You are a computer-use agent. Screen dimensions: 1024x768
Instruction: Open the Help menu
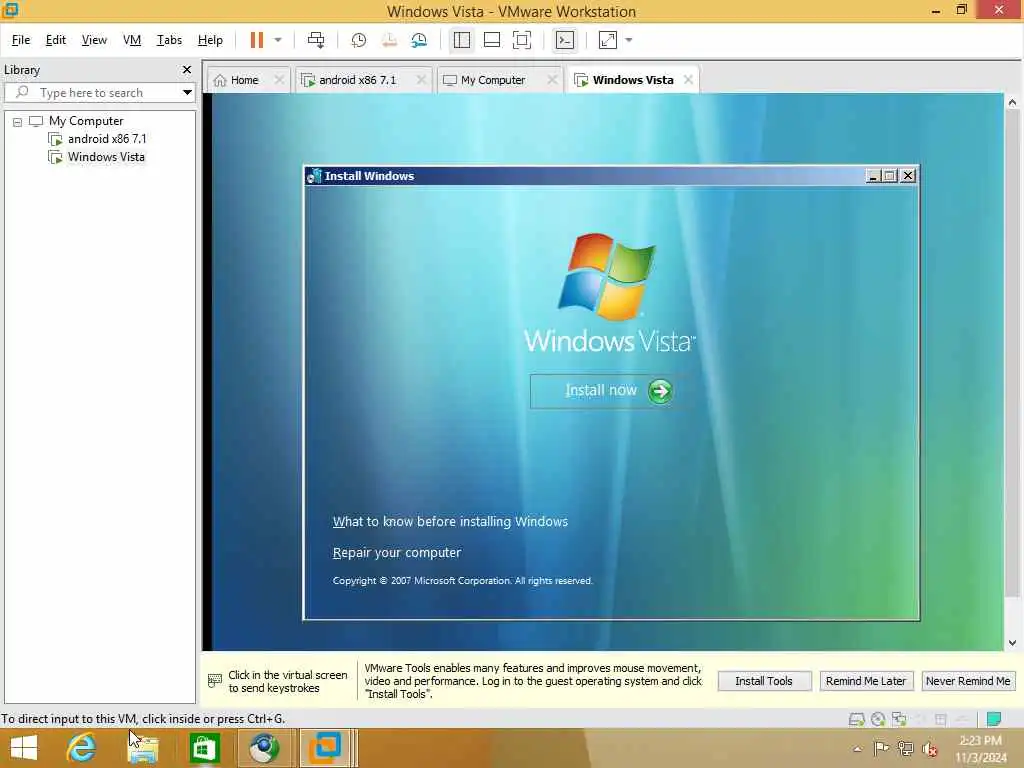click(x=210, y=40)
